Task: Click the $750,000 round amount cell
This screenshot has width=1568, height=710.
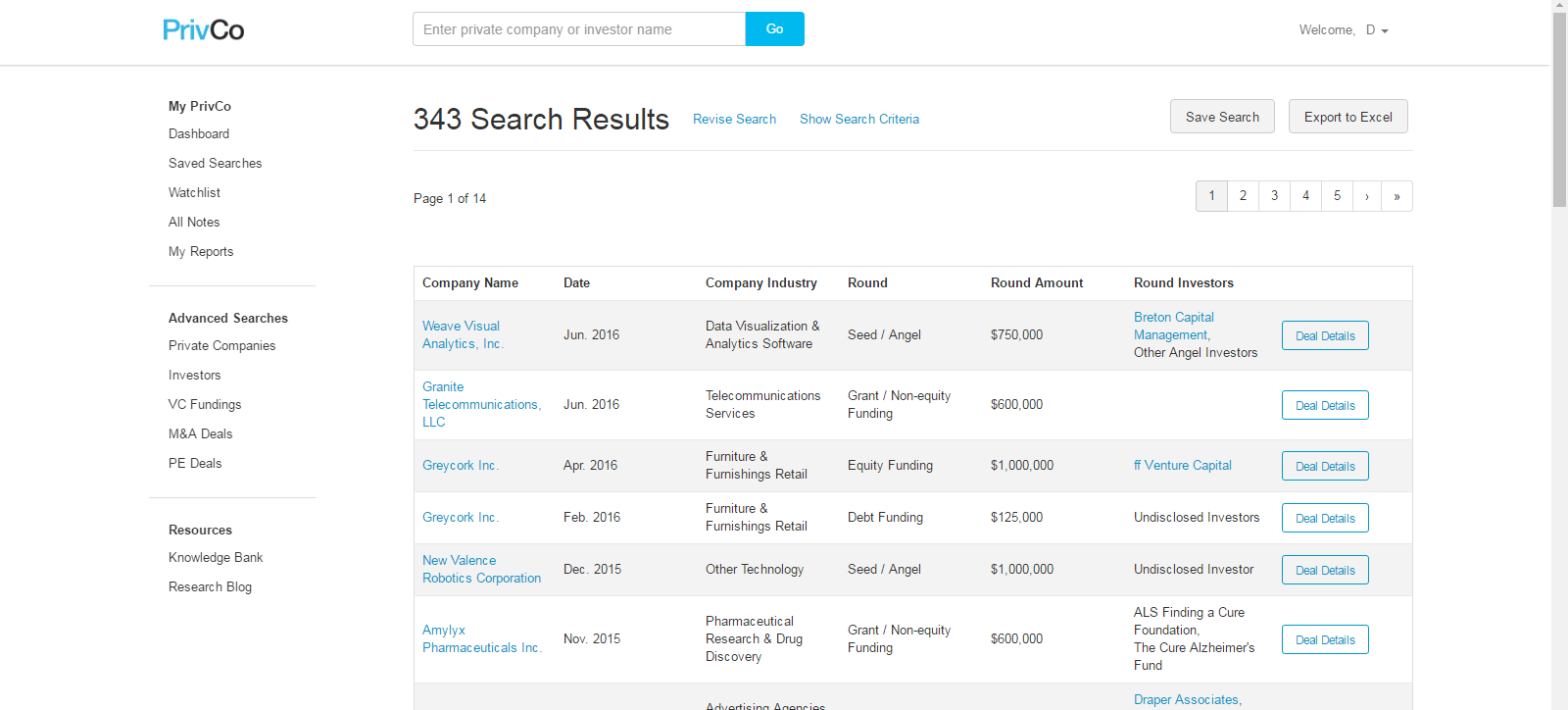Action: pyautogui.click(x=1016, y=334)
